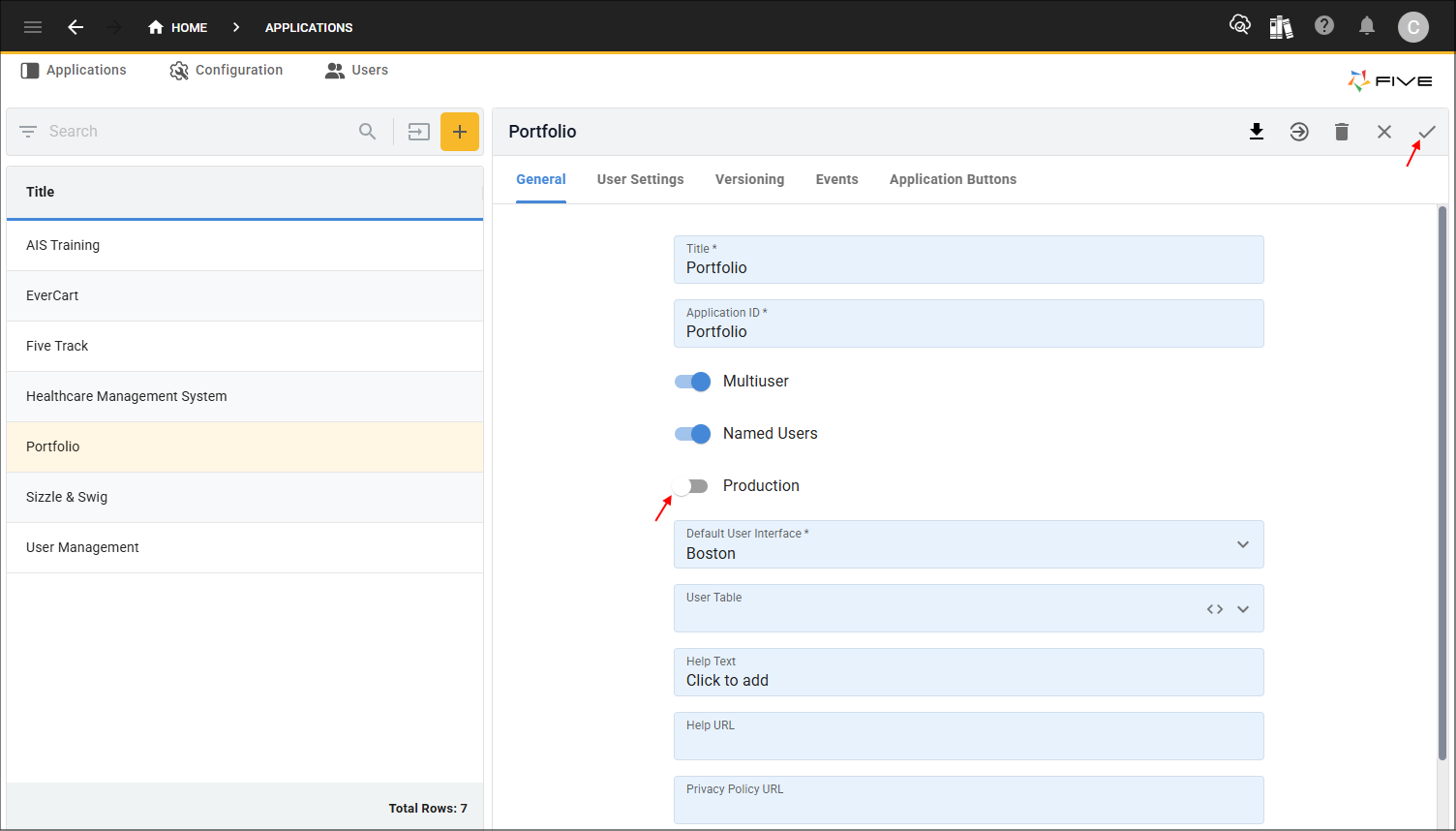
Task: Switch to the User Settings tab
Action: (640, 179)
